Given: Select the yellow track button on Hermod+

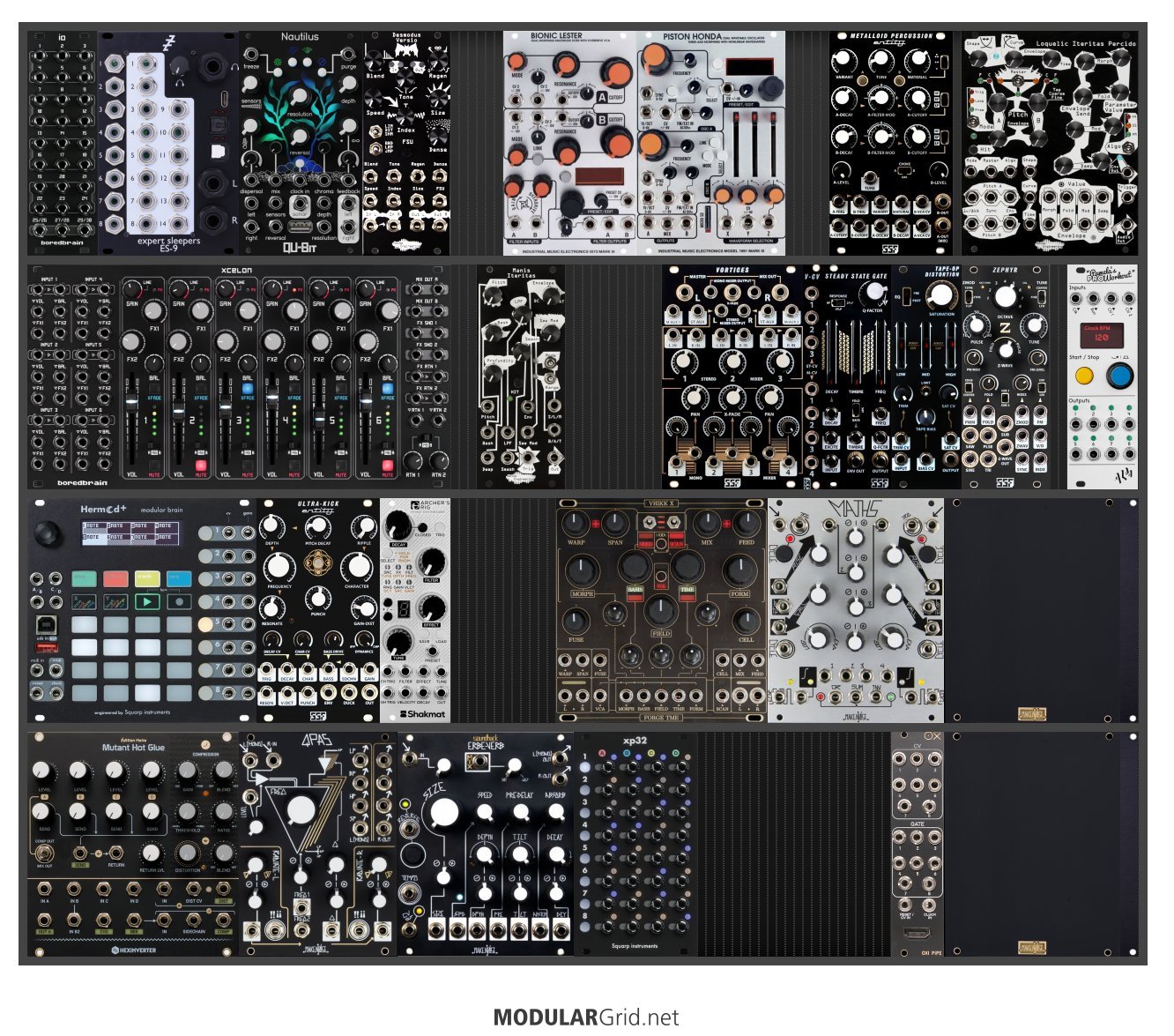Looking at the screenshot, I should tap(147, 578).
